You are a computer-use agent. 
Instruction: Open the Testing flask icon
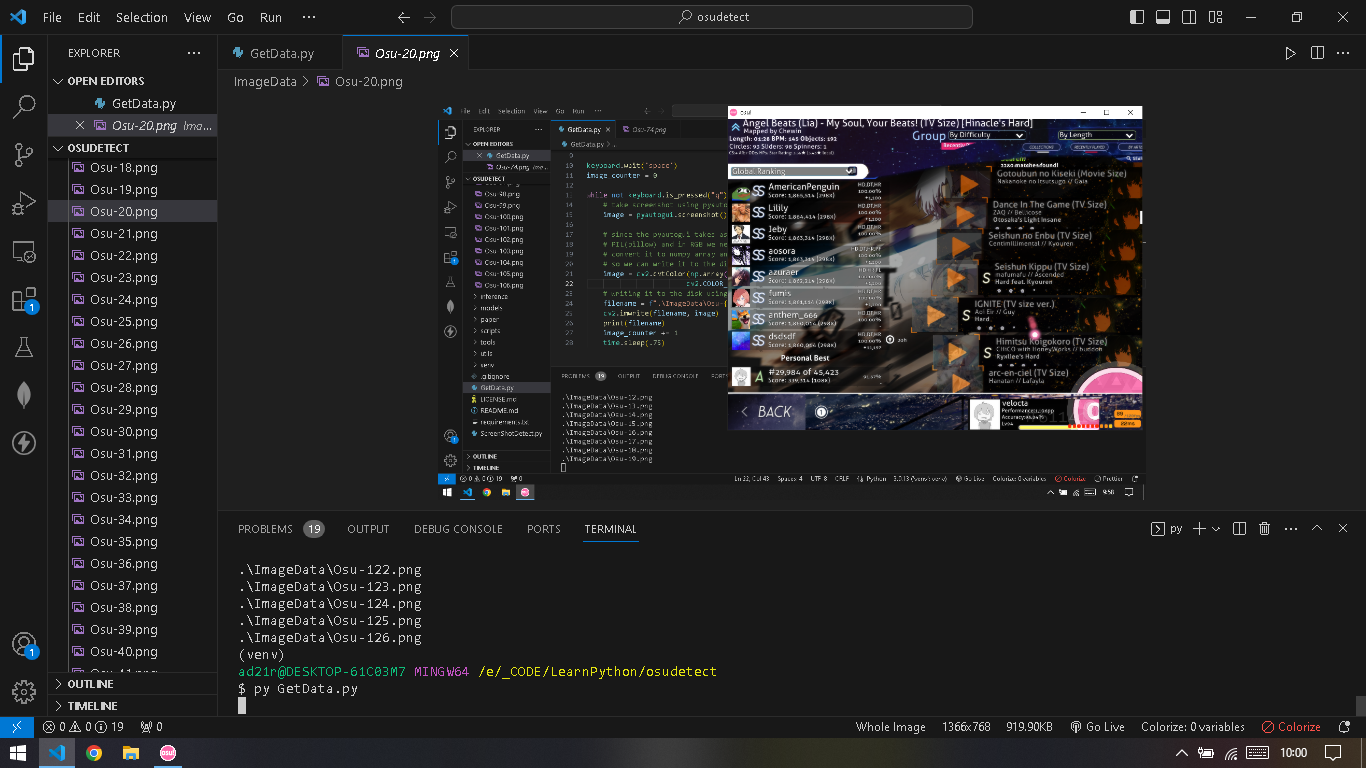pos(24,347)
